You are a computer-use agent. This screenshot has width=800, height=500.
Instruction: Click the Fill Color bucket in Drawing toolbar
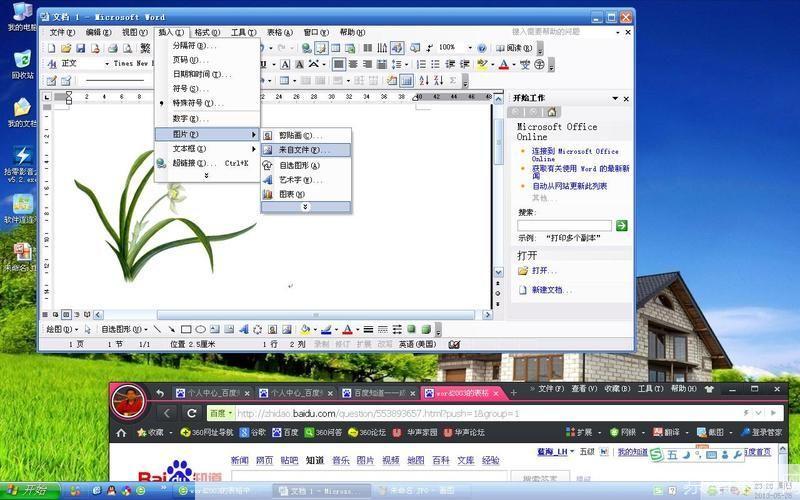coord(305,329)
